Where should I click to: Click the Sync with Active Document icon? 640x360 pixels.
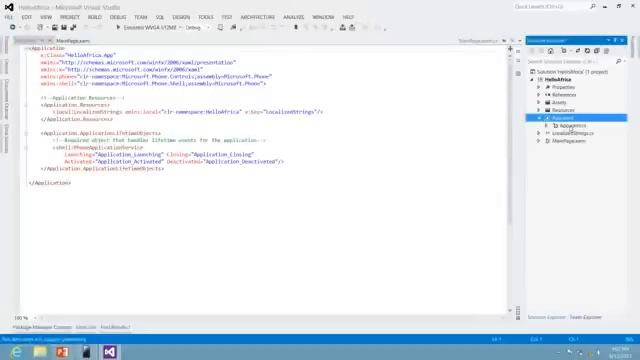click(x=578, y=51)
